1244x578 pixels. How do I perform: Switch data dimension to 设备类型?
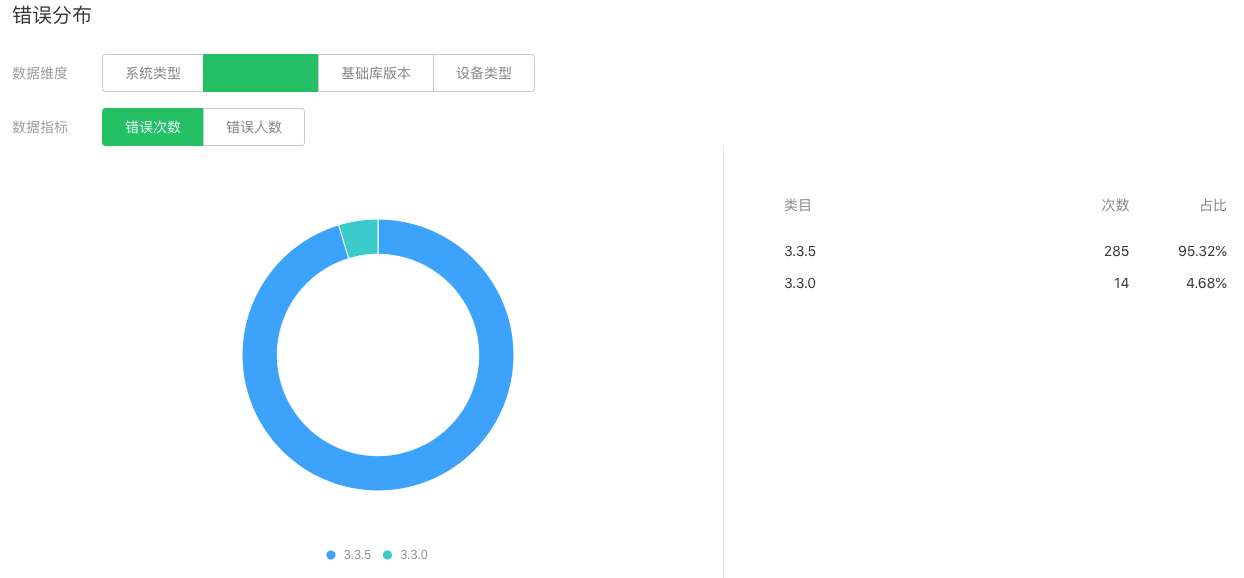(x=484, y=73)
